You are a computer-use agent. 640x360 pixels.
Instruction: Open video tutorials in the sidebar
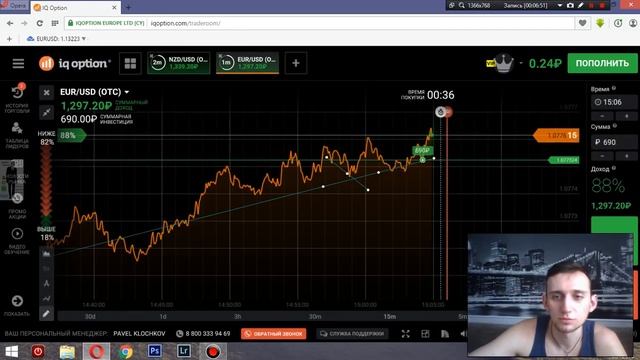17,241
